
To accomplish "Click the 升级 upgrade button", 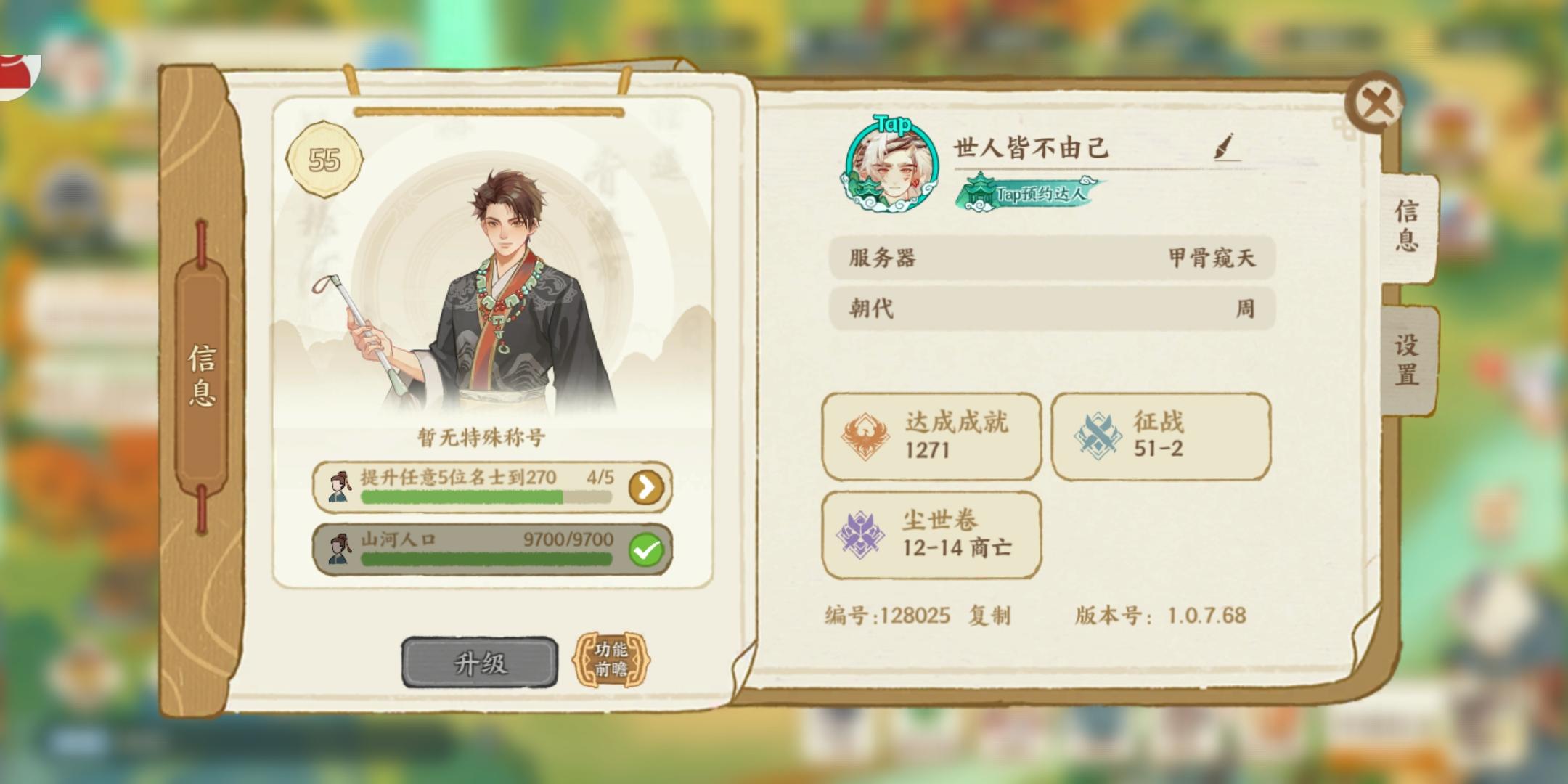I will pyautogui.click(x=480, y=663).
